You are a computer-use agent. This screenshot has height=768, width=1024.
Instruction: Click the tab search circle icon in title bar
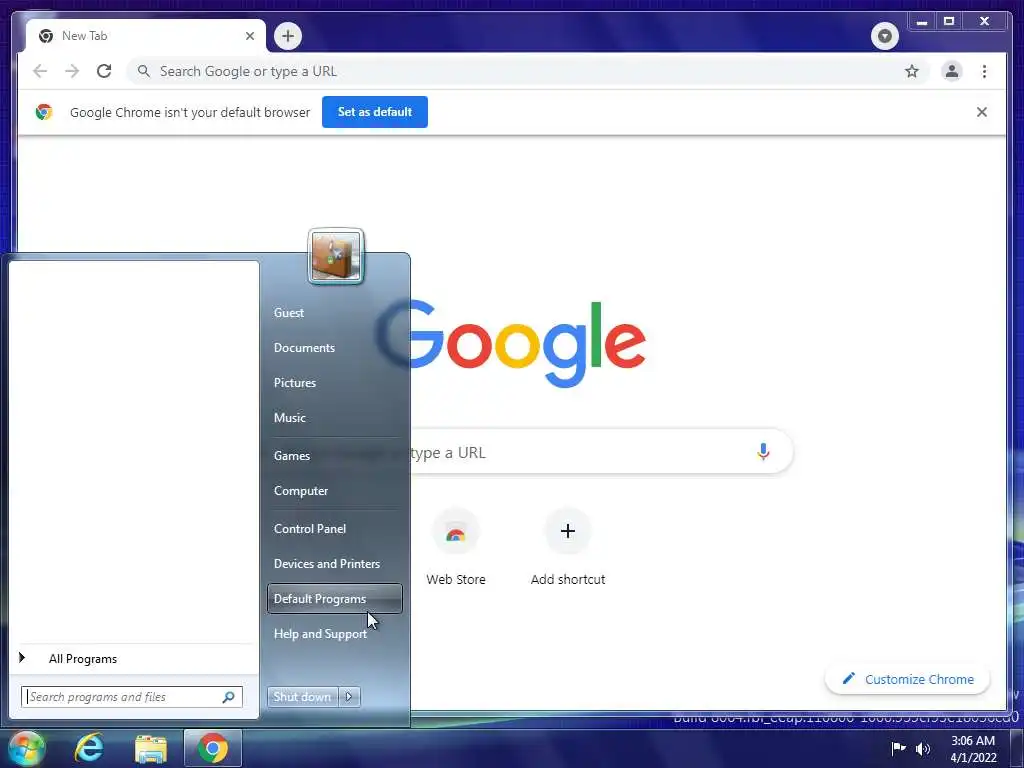pos(885,36)
